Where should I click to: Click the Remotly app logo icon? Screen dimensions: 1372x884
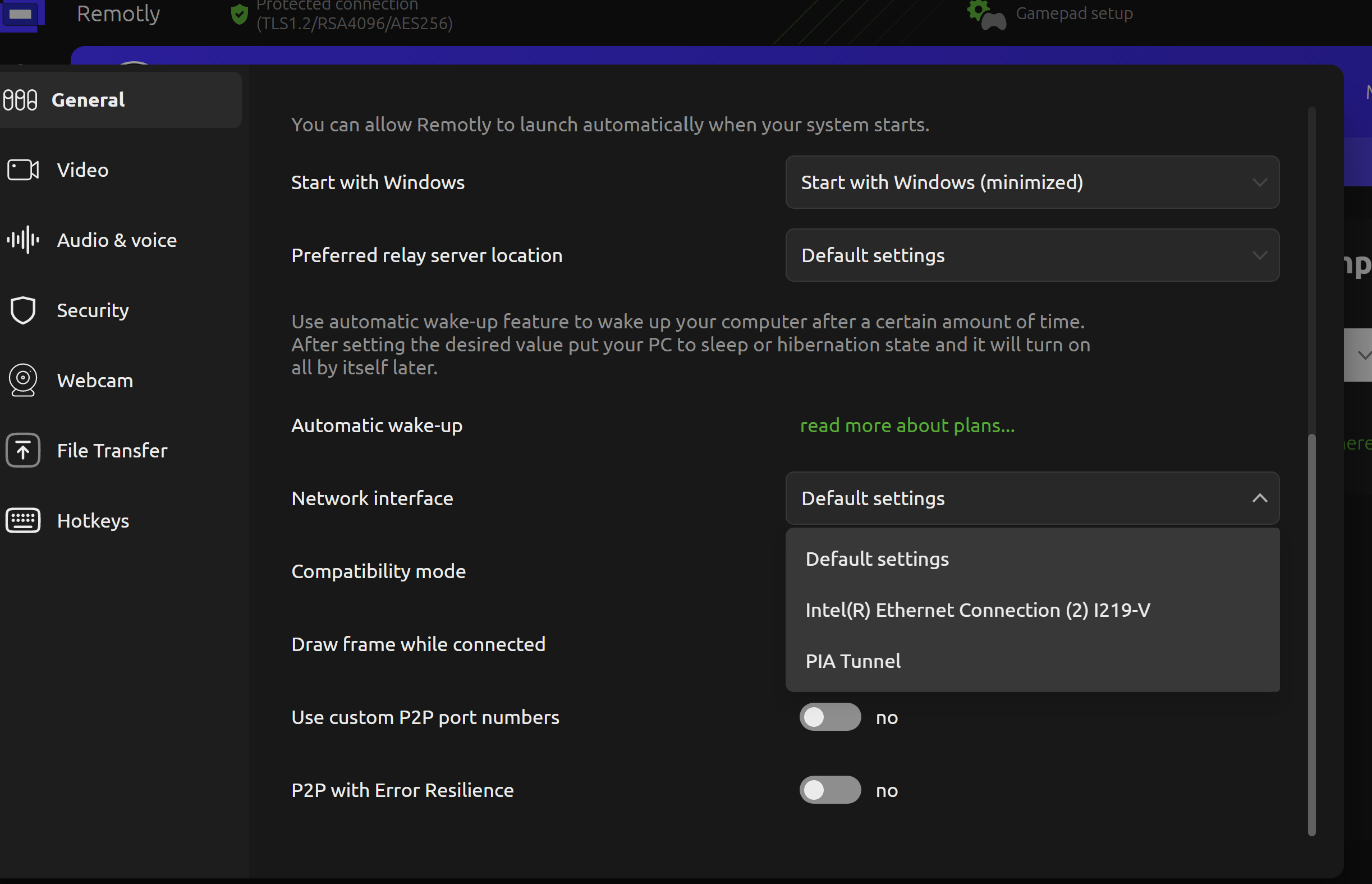tap(22, 15)
